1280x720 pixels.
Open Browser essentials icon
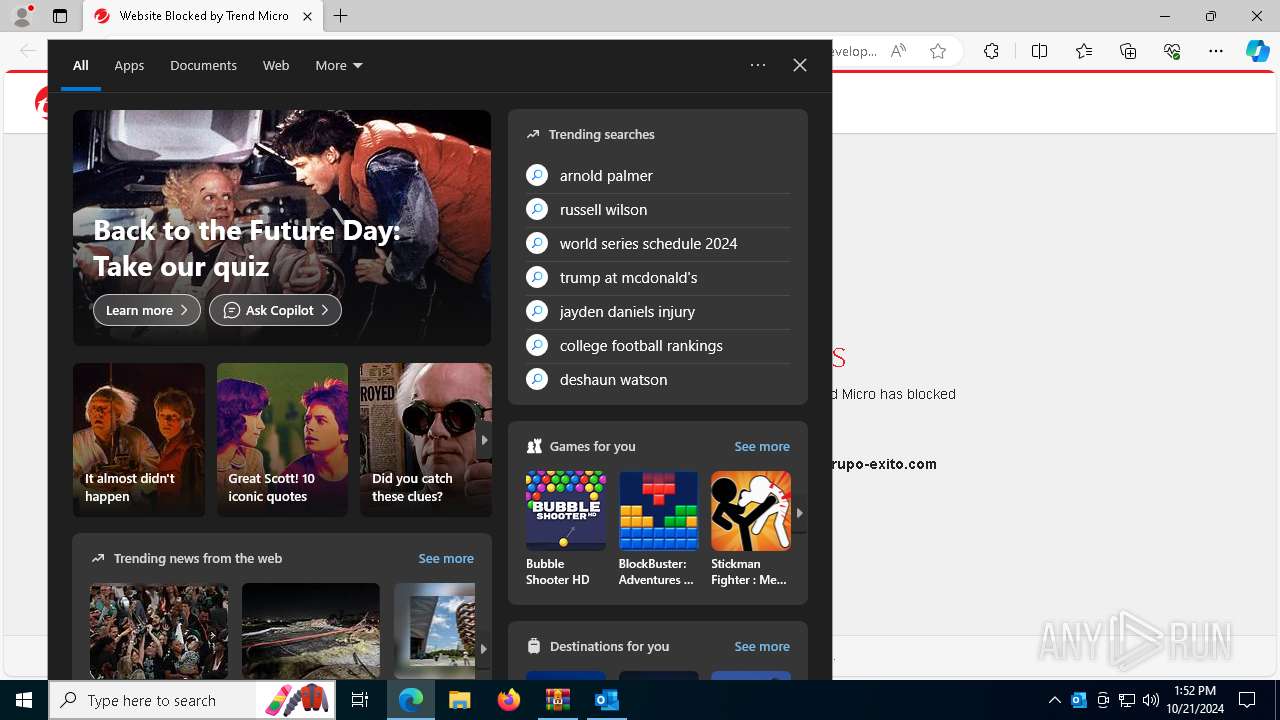tap(1172, 51)
